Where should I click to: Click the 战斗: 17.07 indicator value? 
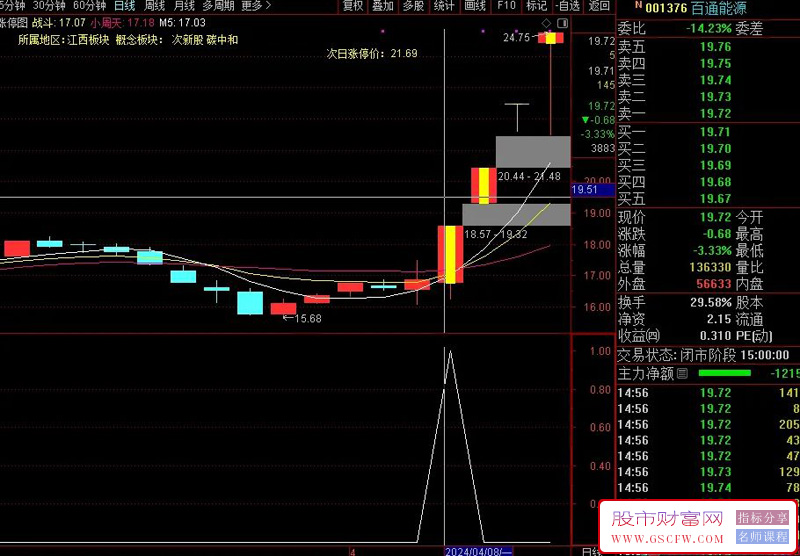pos(58,23)
